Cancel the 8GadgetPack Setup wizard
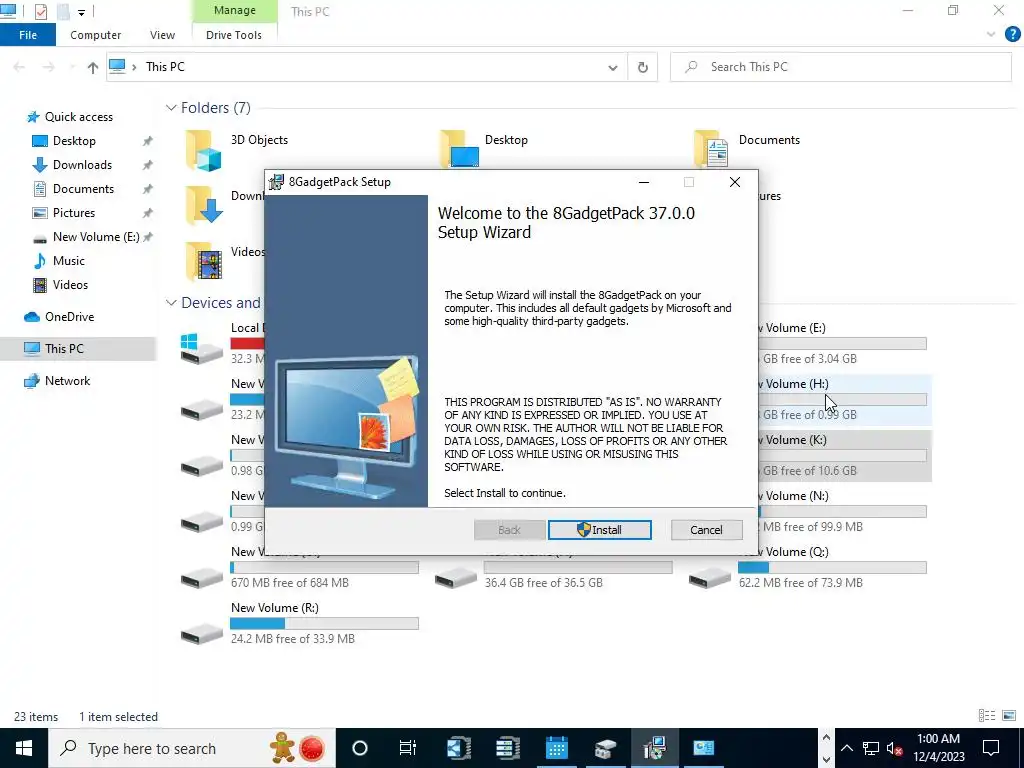Screen dimensions: 1024x768 click(x=706, y=530)
